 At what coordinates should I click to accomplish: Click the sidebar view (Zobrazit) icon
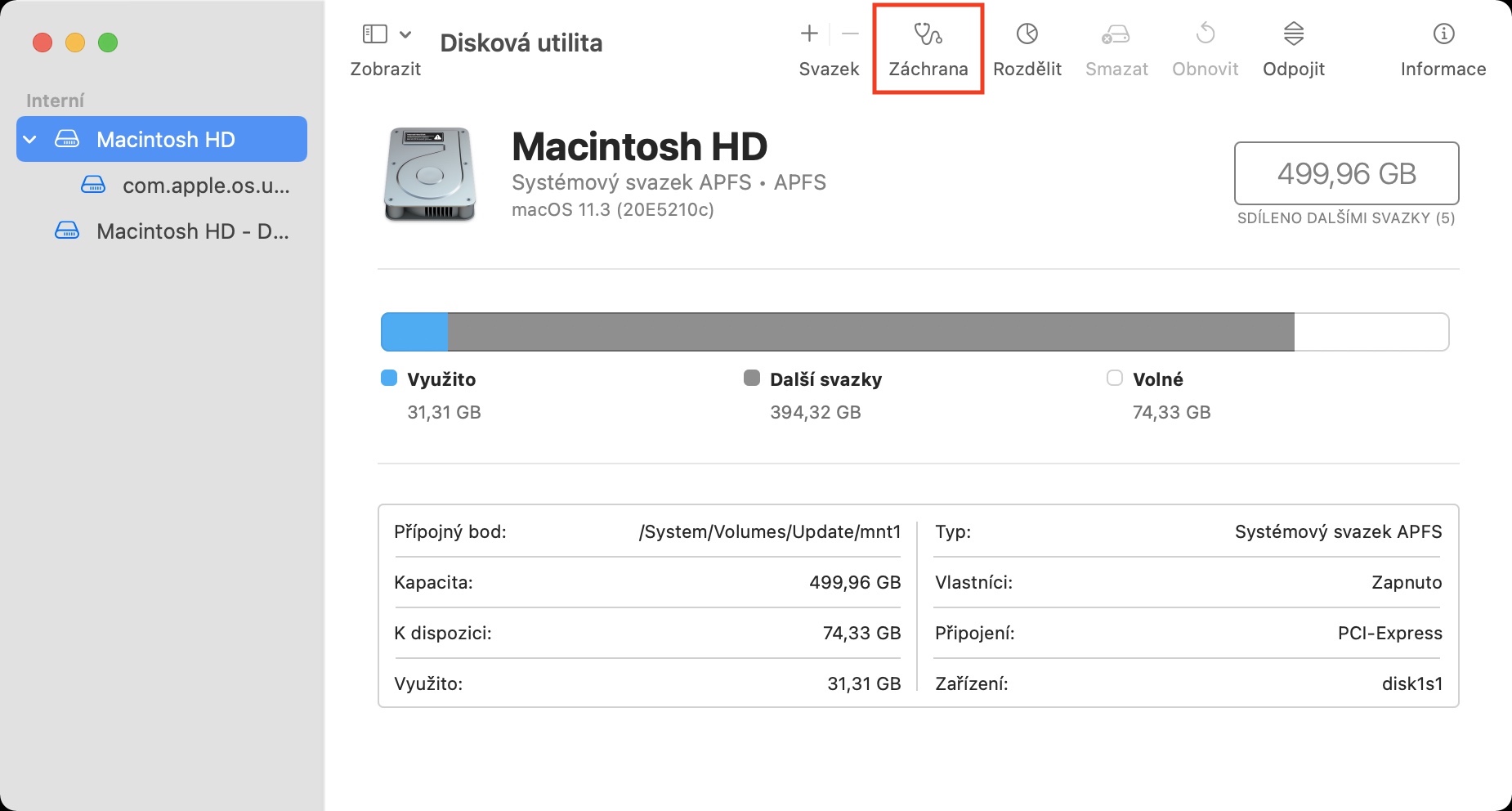[x=374, y=34]
